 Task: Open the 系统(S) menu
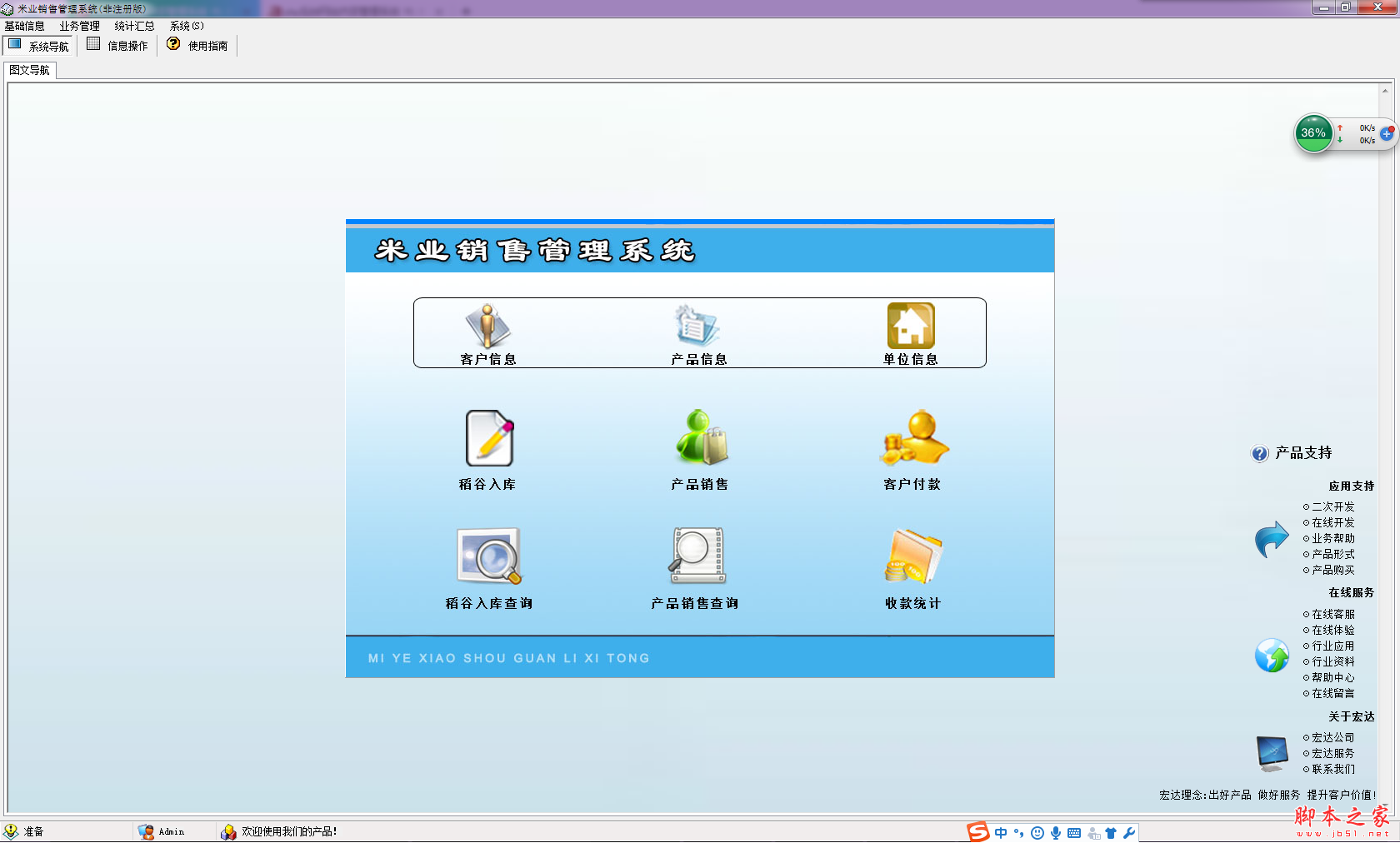187,26
